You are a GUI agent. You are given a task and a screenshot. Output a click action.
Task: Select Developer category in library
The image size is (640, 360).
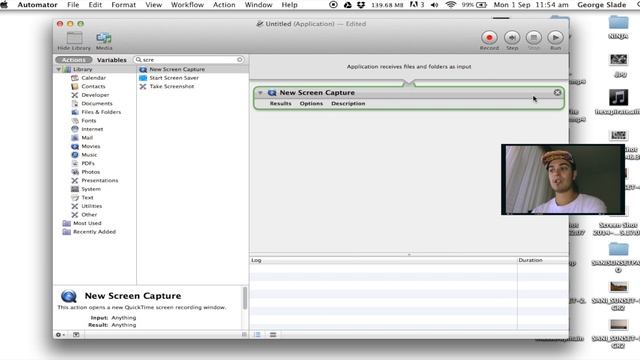(x=95, y=95)
